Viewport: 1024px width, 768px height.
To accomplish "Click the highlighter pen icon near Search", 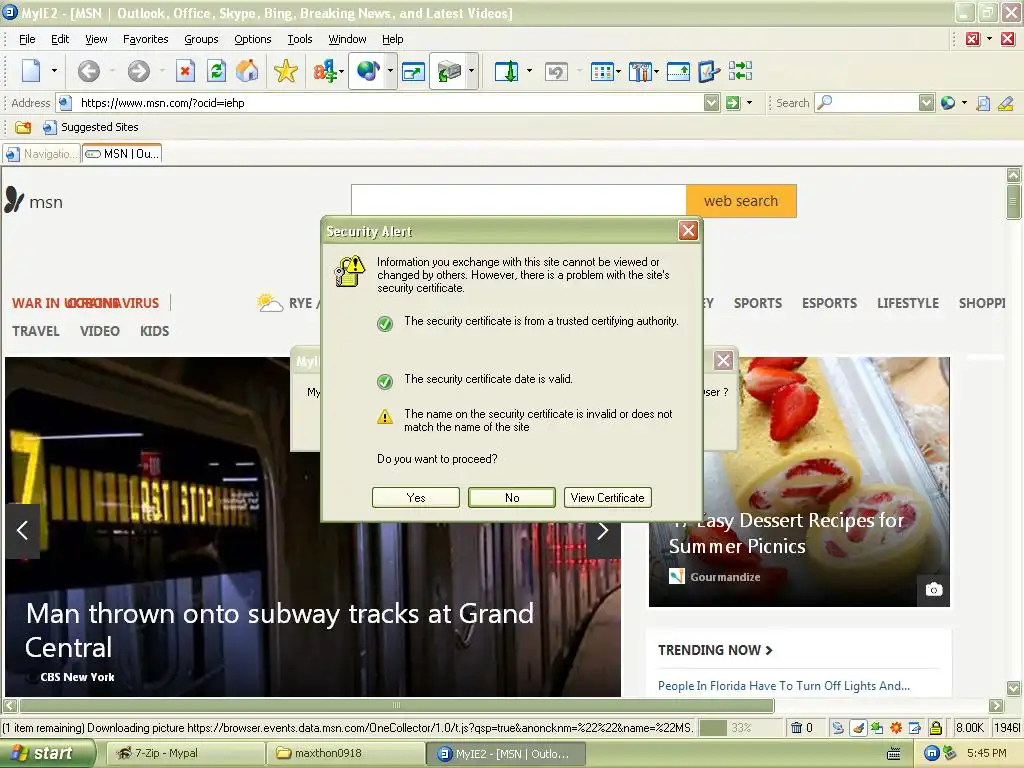I will pyautogui.click(x=1005, y=103).
